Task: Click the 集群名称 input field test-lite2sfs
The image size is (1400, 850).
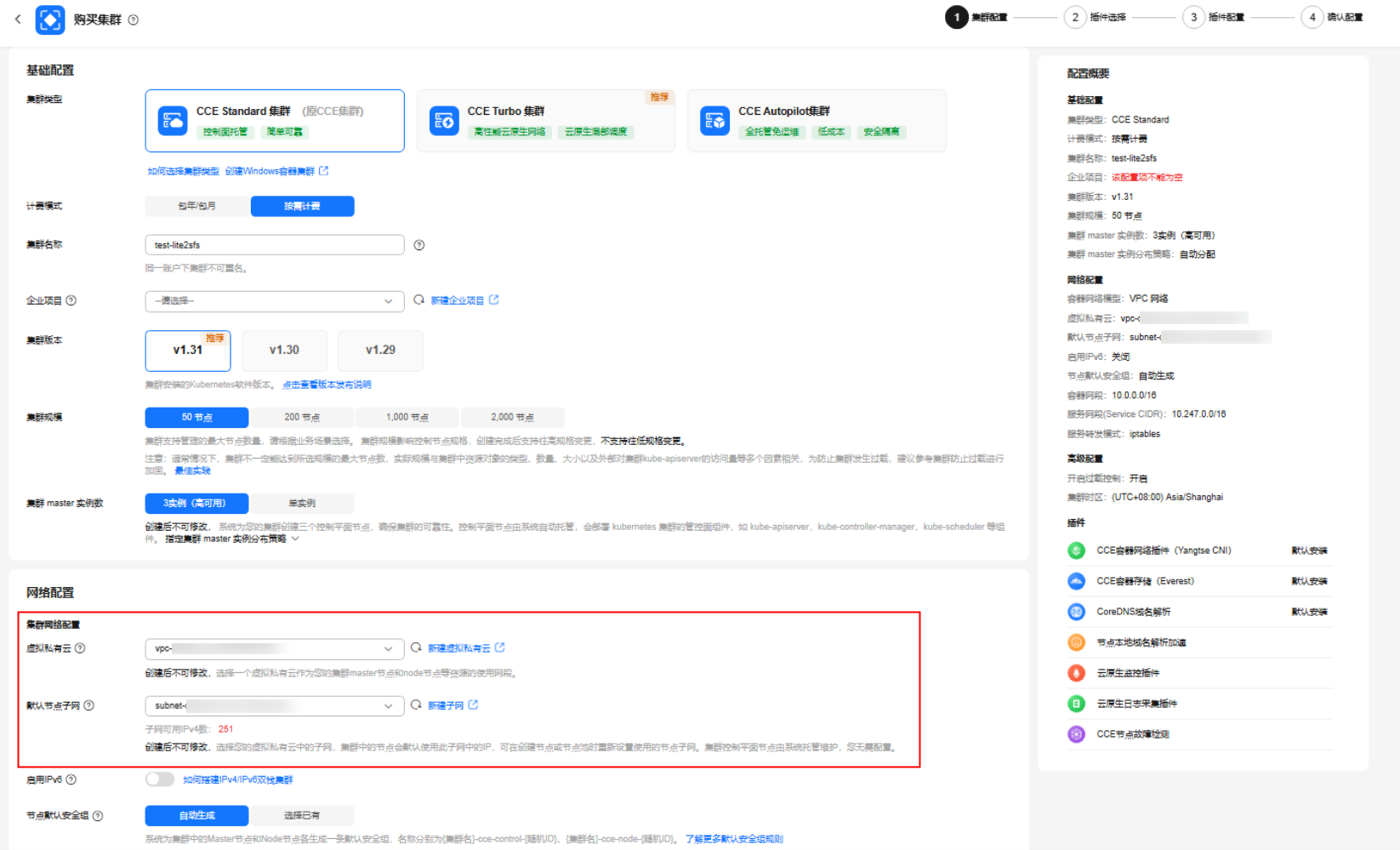Action: (275, 245)
